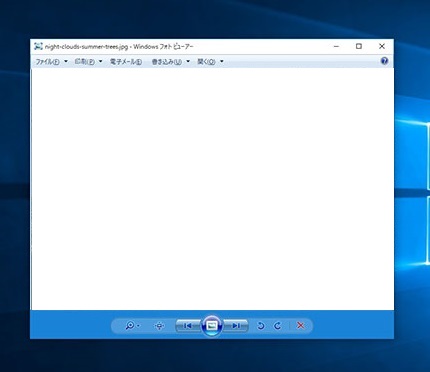Click the 電子メール(E) button

coord(126,62)
